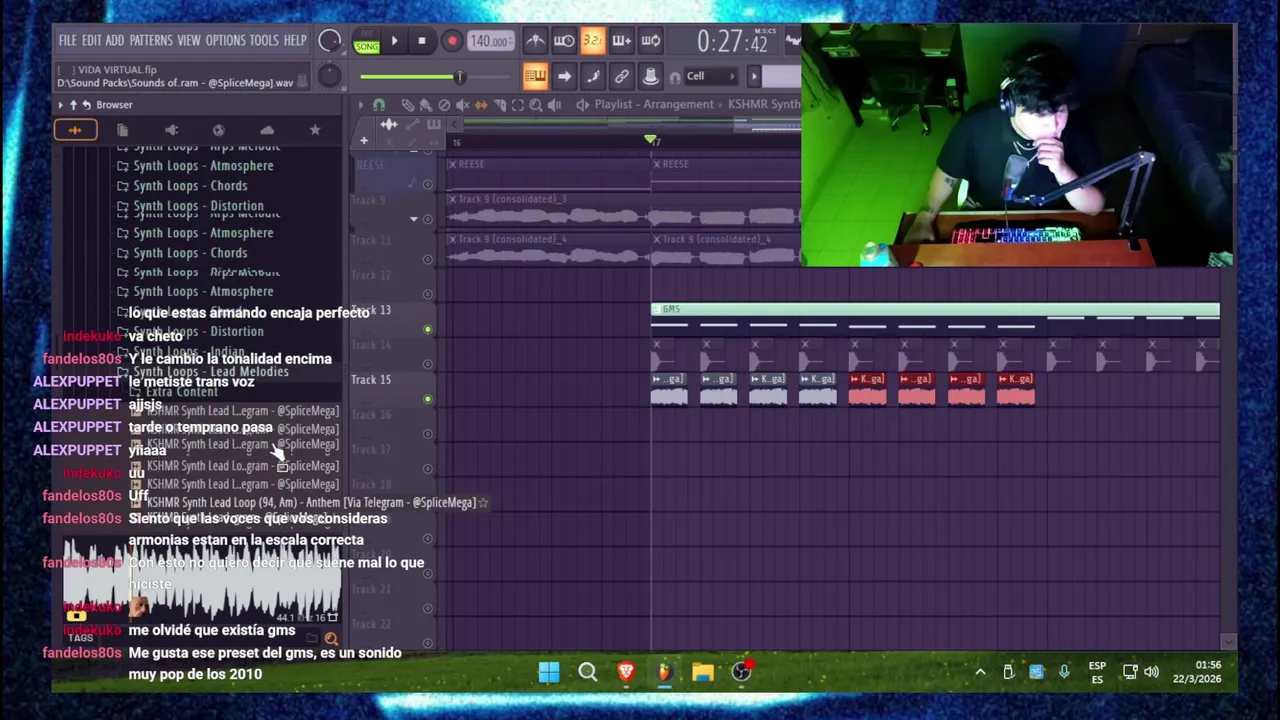Click the stamp tool button
1280x720 pixels.
651,76
